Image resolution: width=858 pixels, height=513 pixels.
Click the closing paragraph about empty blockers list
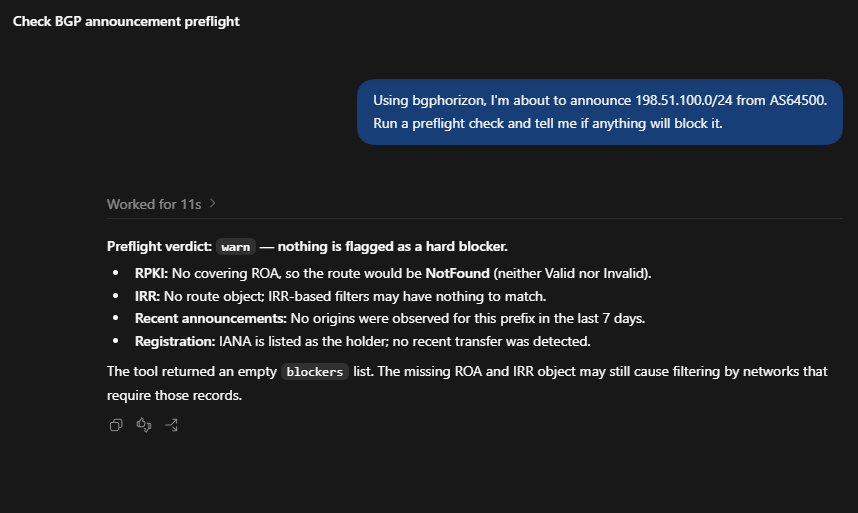467,383
